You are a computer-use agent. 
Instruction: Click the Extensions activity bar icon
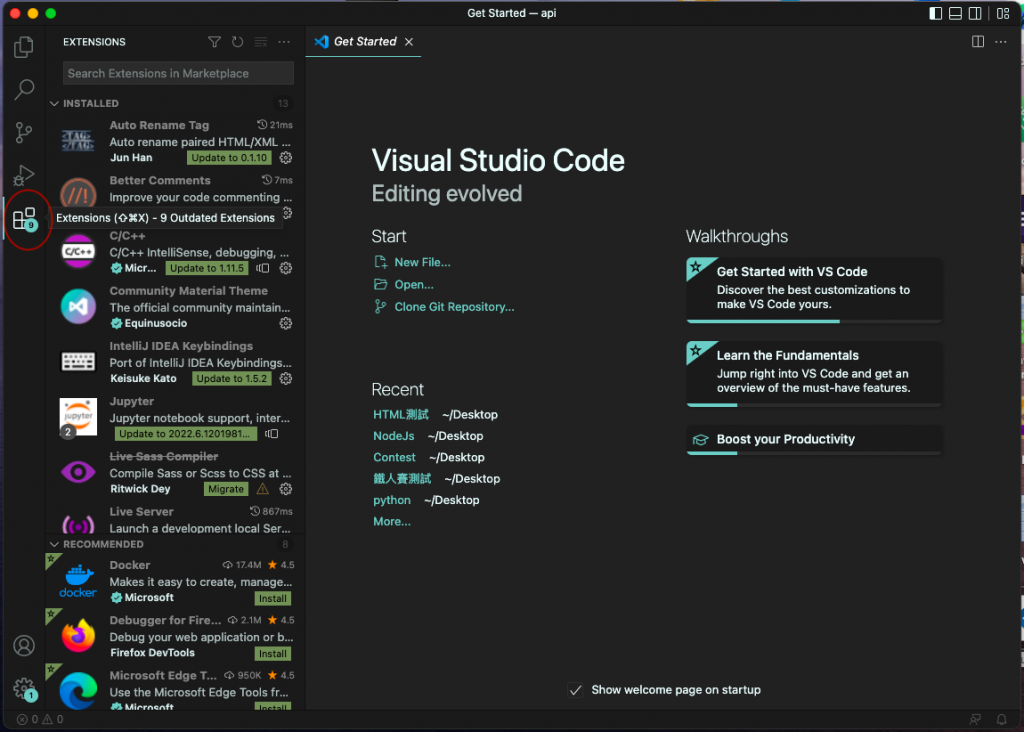coord(24,219)
